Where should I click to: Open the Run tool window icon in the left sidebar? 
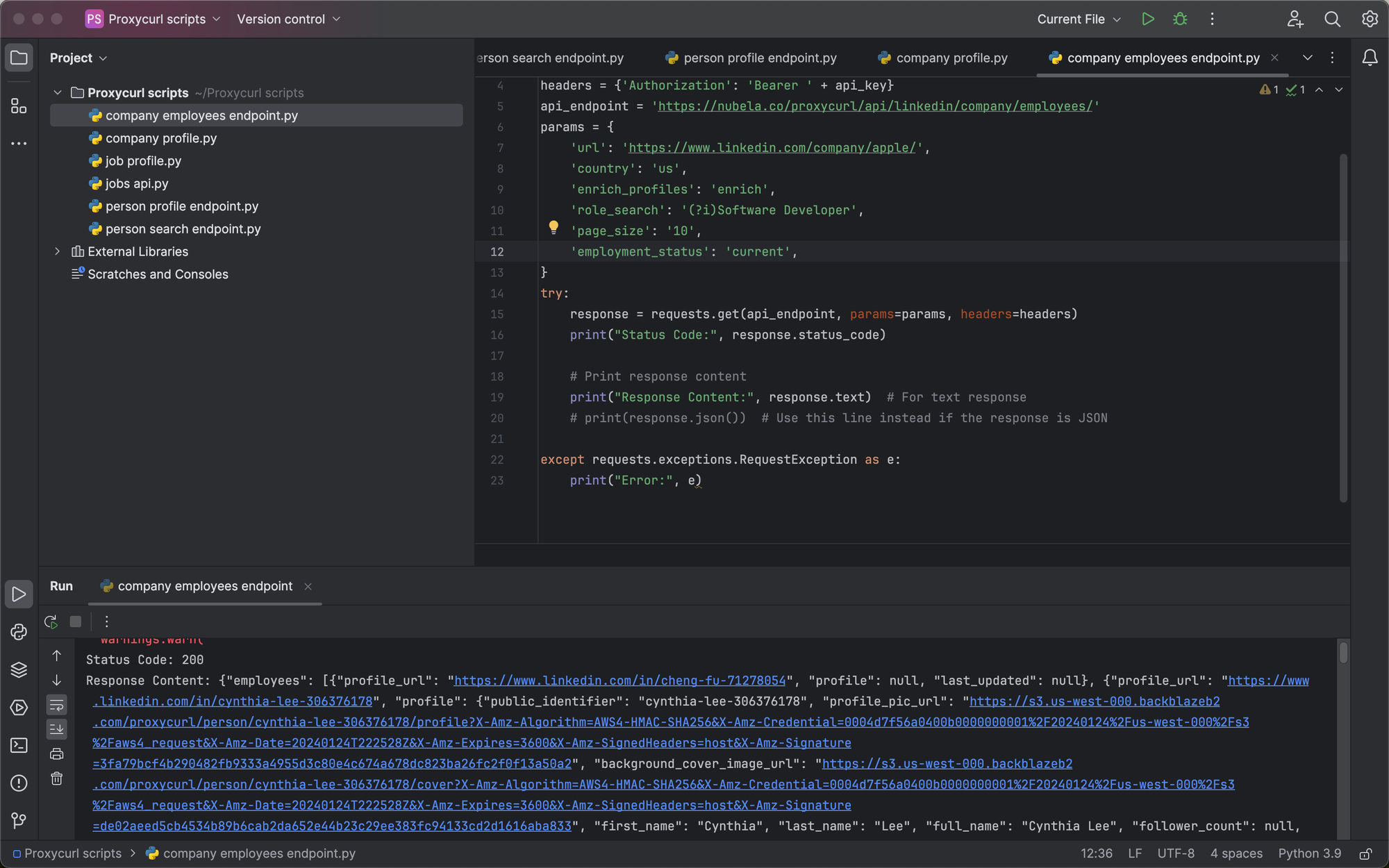pyautogui.click(x=19, y=594)
